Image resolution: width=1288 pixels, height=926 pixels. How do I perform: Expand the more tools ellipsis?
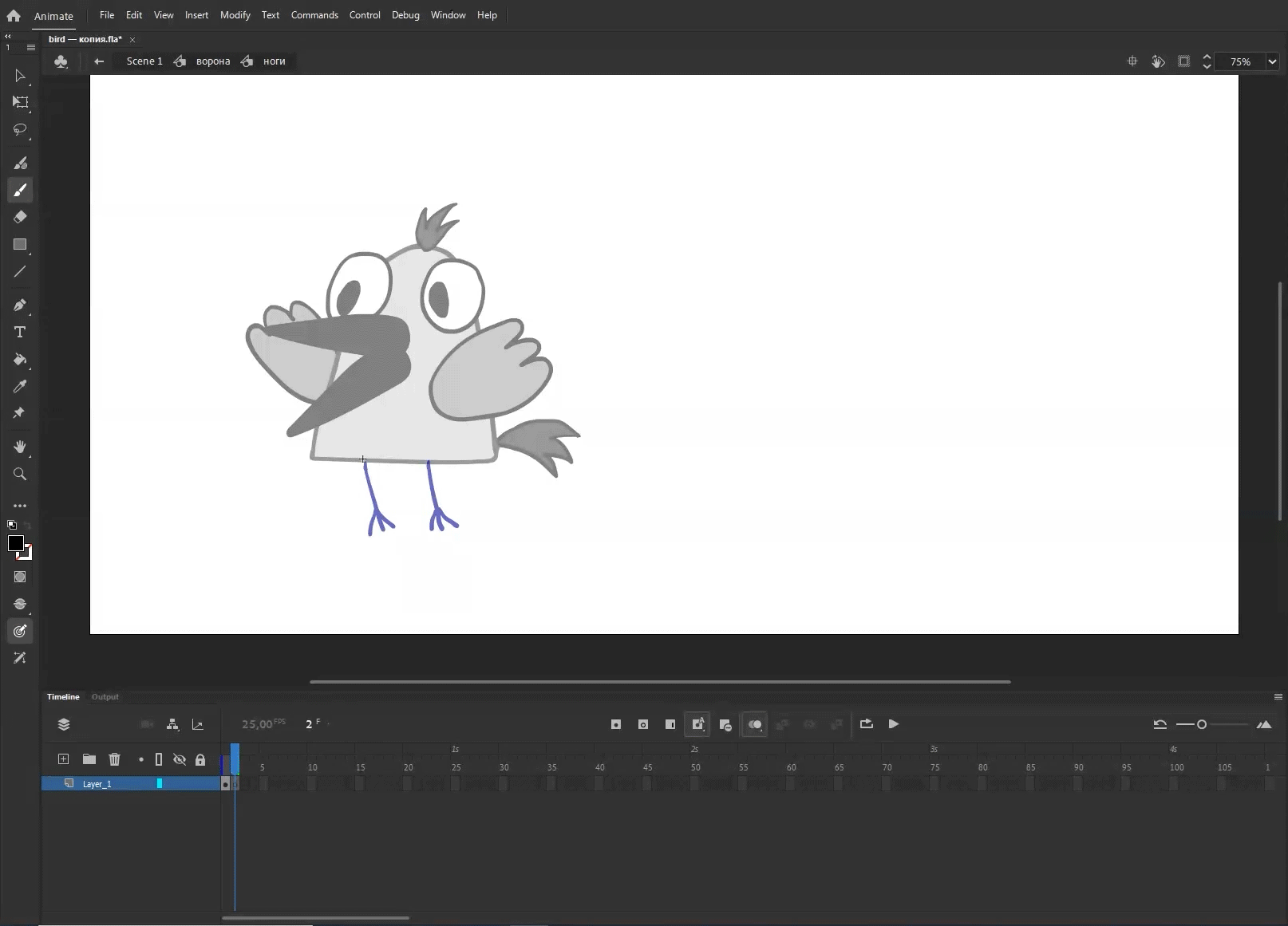(20, 506)
